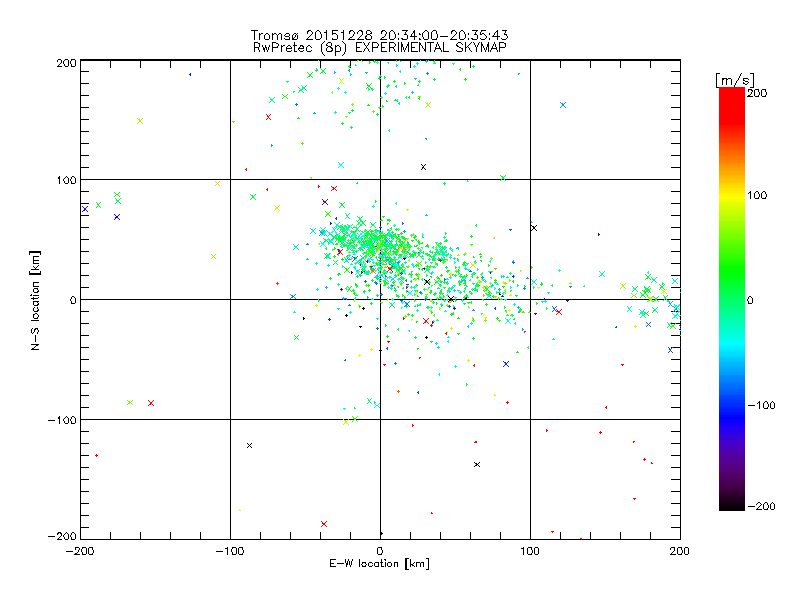The image size is (800, 600).
Task: Click E-W axis tick label "200"
Action: pos(680,551)
